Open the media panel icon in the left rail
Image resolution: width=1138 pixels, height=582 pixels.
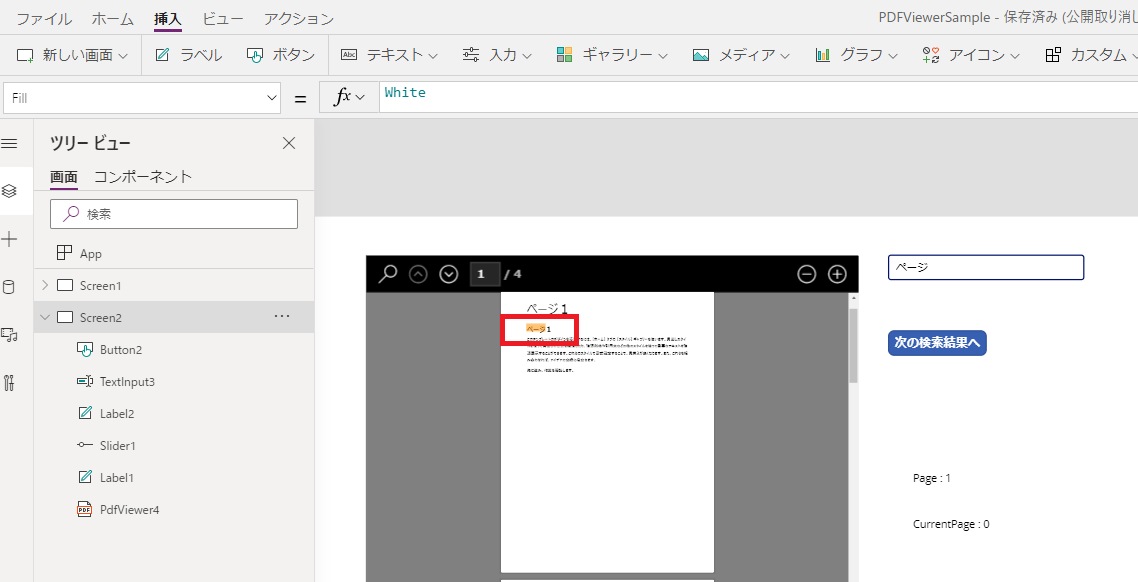pyautogui.click(x=11, y=334)
